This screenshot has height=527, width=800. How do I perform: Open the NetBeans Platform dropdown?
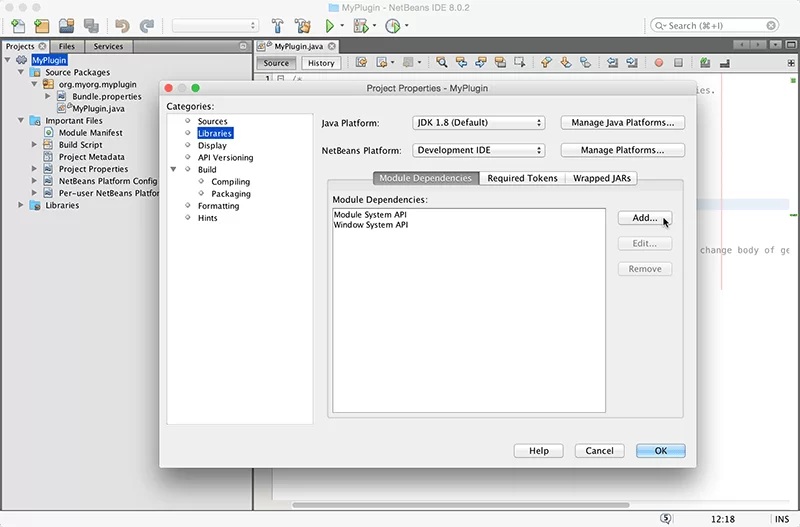coord(479,150)
